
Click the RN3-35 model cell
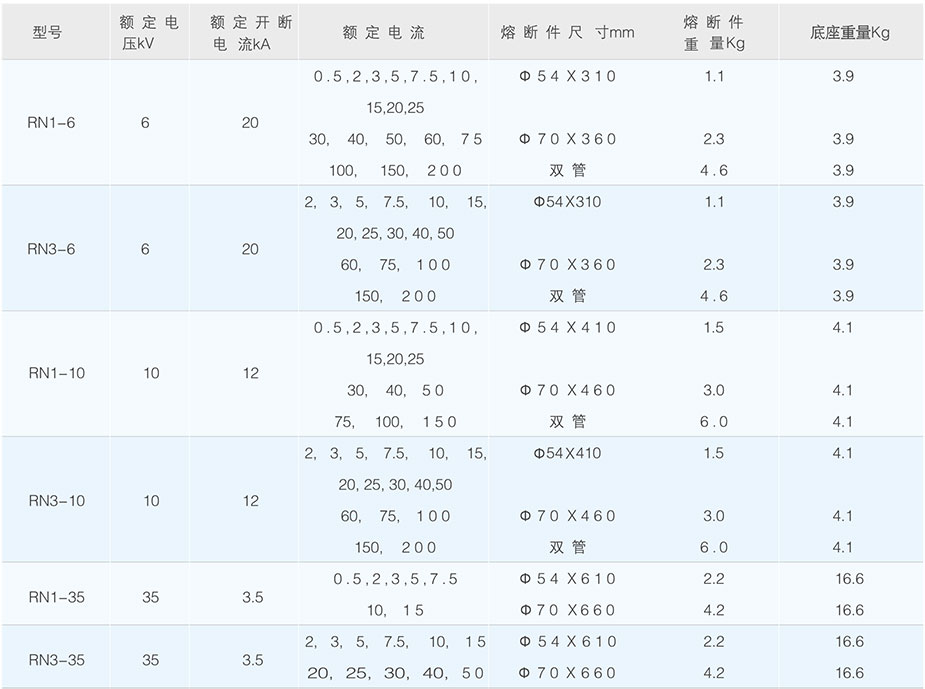tap(56, 660)
